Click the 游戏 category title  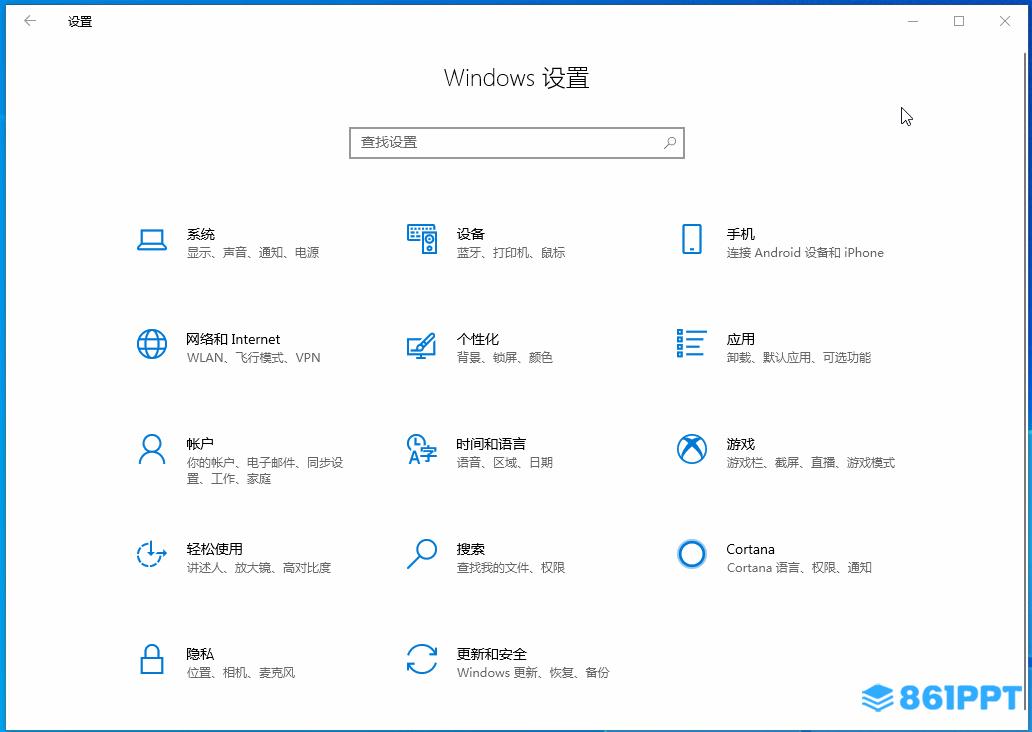coord(740,444)
